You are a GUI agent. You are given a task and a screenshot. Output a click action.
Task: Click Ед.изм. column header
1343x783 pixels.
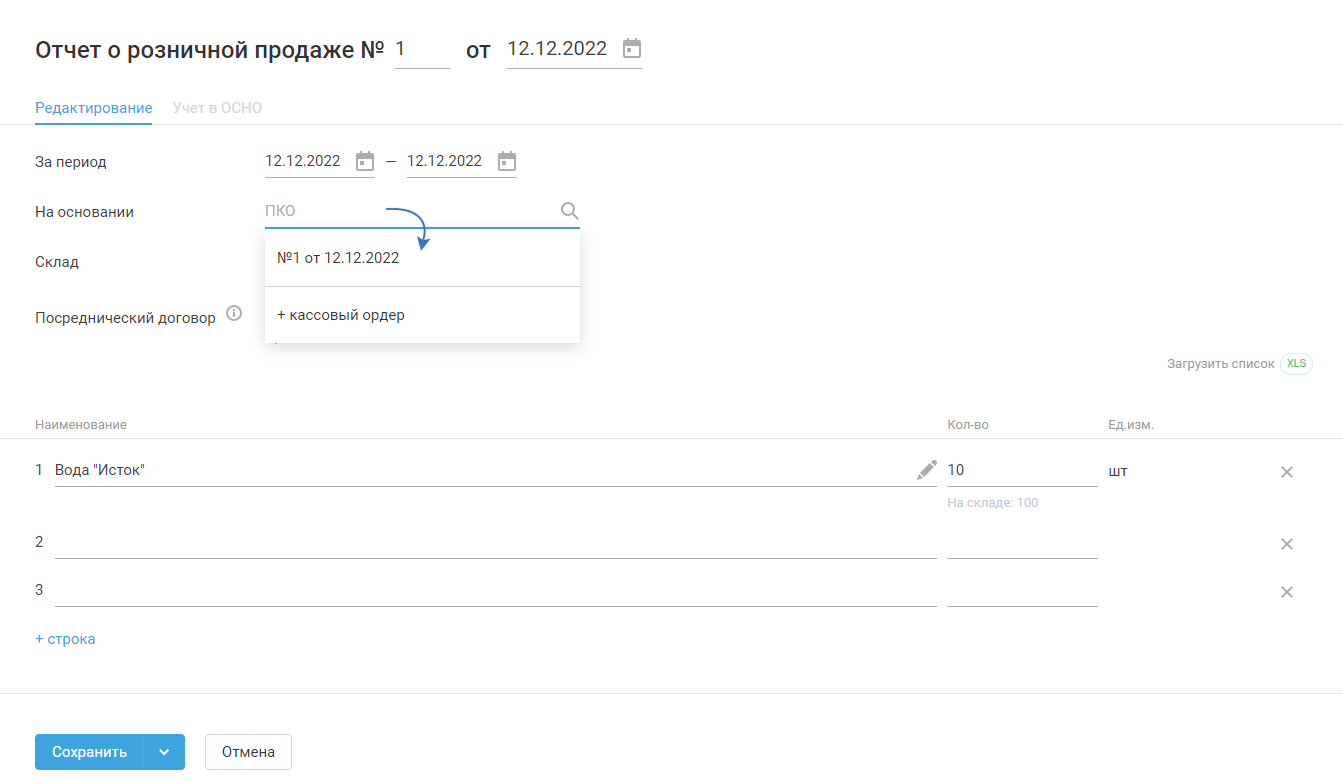(1131, 425)
